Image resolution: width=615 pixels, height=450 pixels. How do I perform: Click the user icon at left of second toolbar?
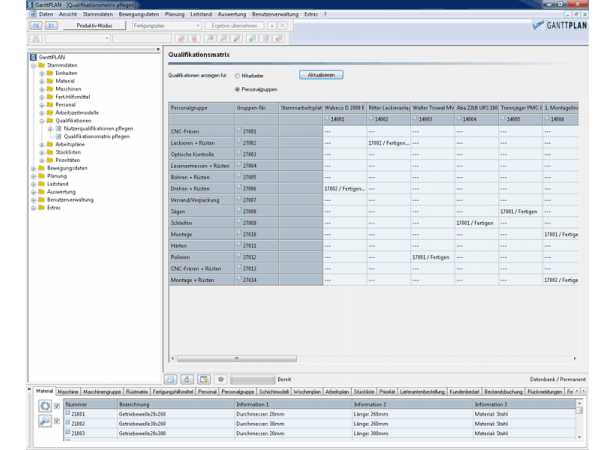(x=36, y=38)
